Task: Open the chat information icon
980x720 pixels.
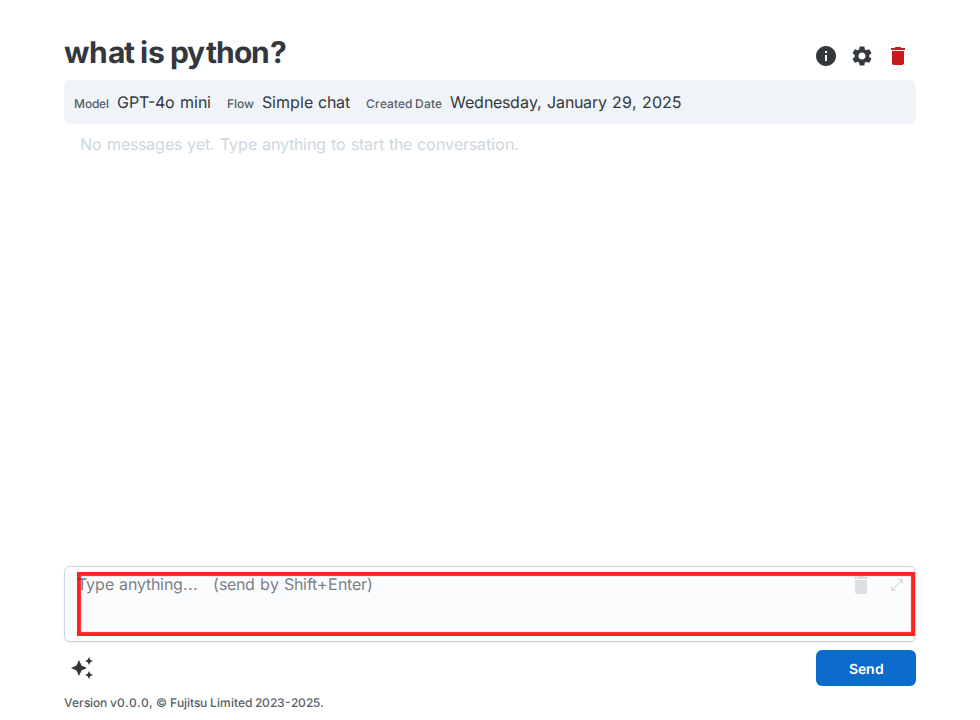Action: (826, 56)
